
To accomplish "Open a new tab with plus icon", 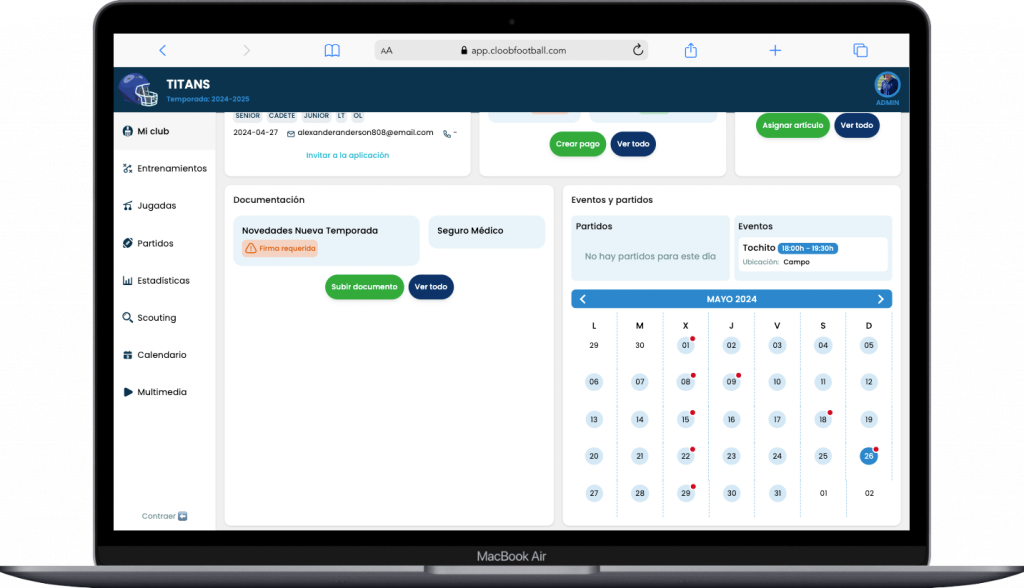I will pyautogui.click(x=775, y=50).
